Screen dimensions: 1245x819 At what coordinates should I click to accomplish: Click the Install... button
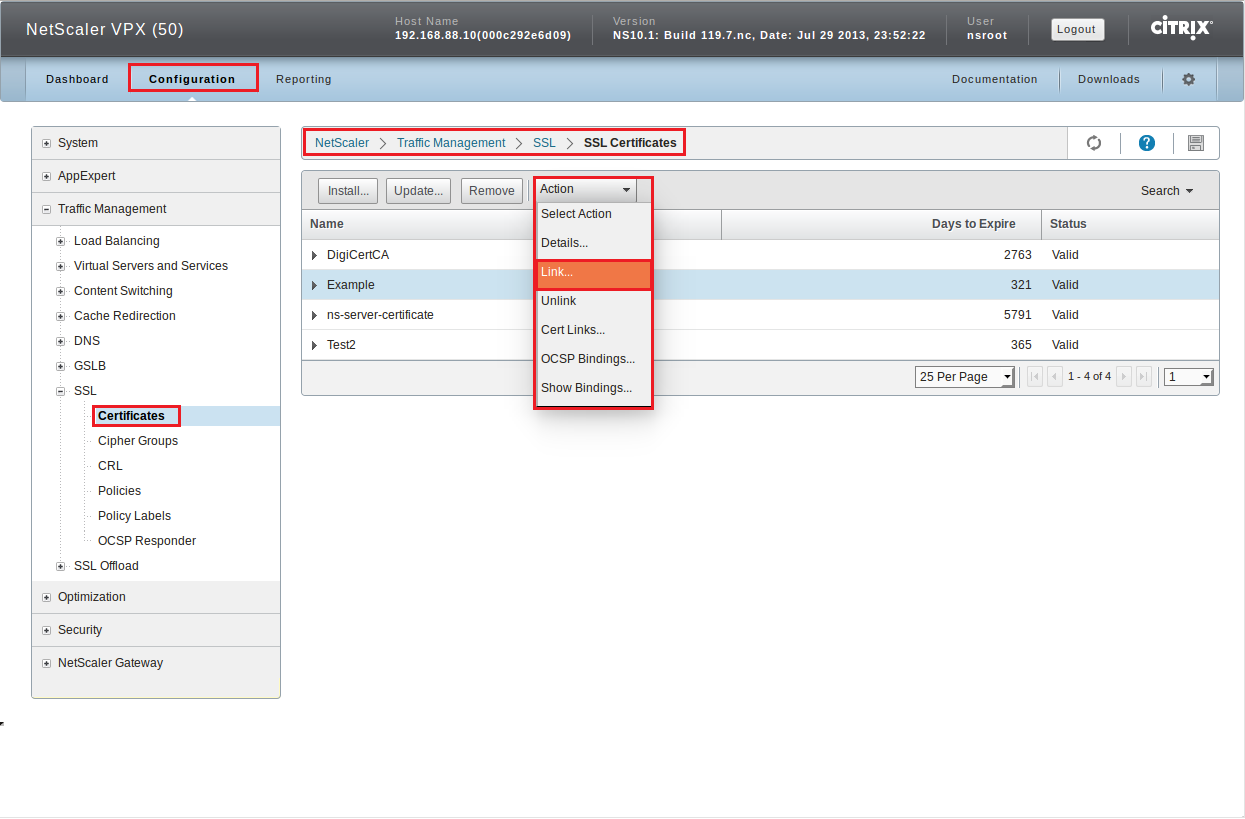click(x=349, y=191)
